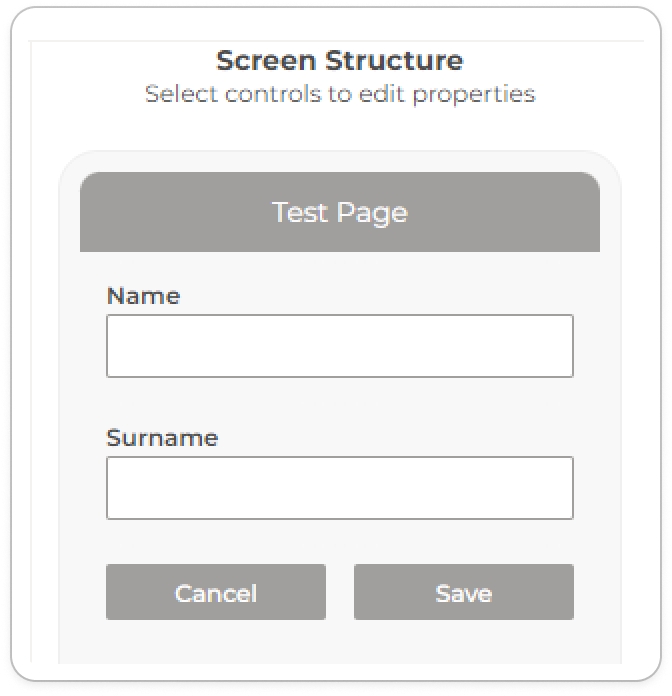Choose the Name textbox to edit properties
672x696 pixels.
(x=339, y=346)
